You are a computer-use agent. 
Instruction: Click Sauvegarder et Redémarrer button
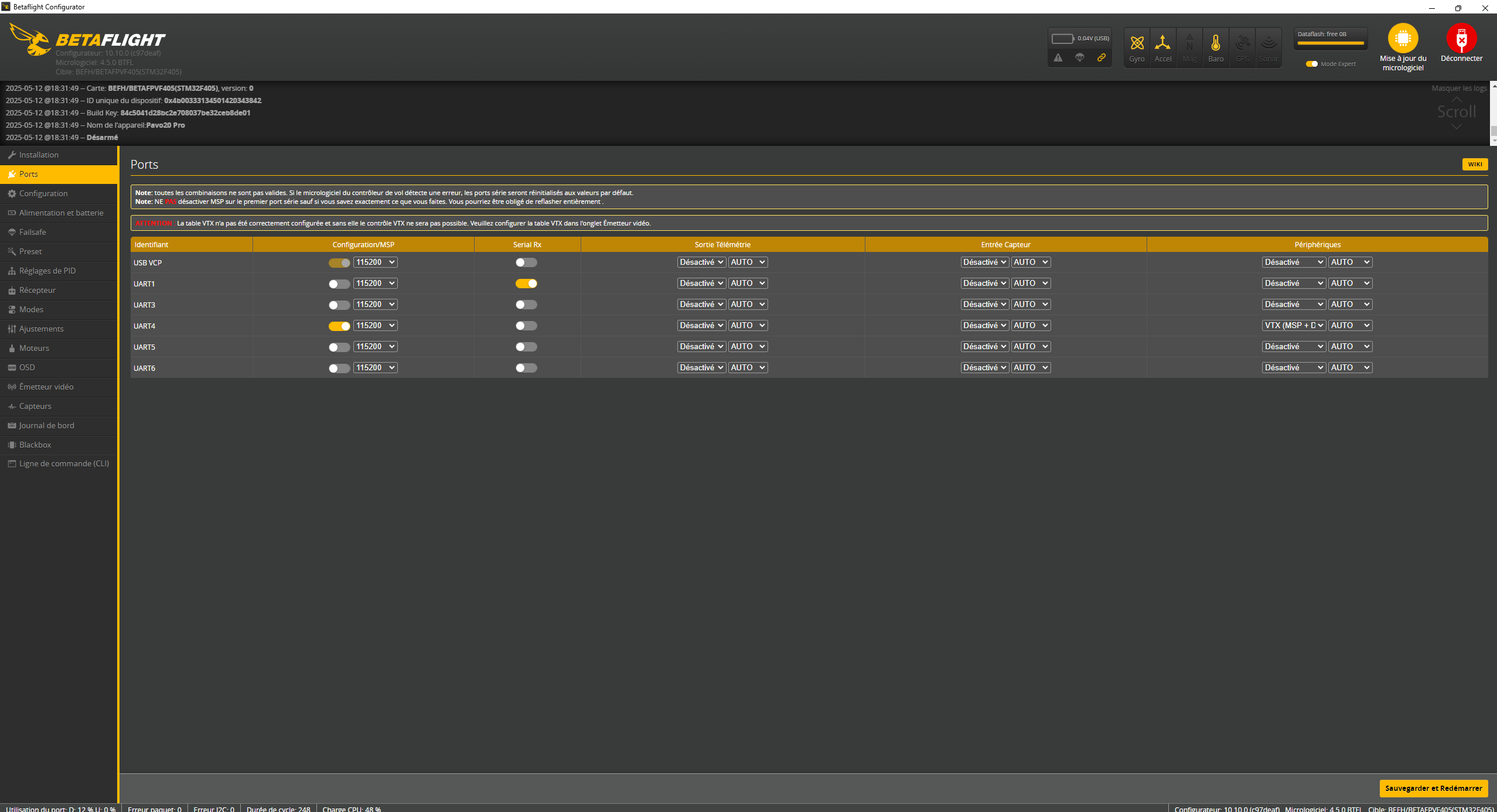coord(1433,788)
